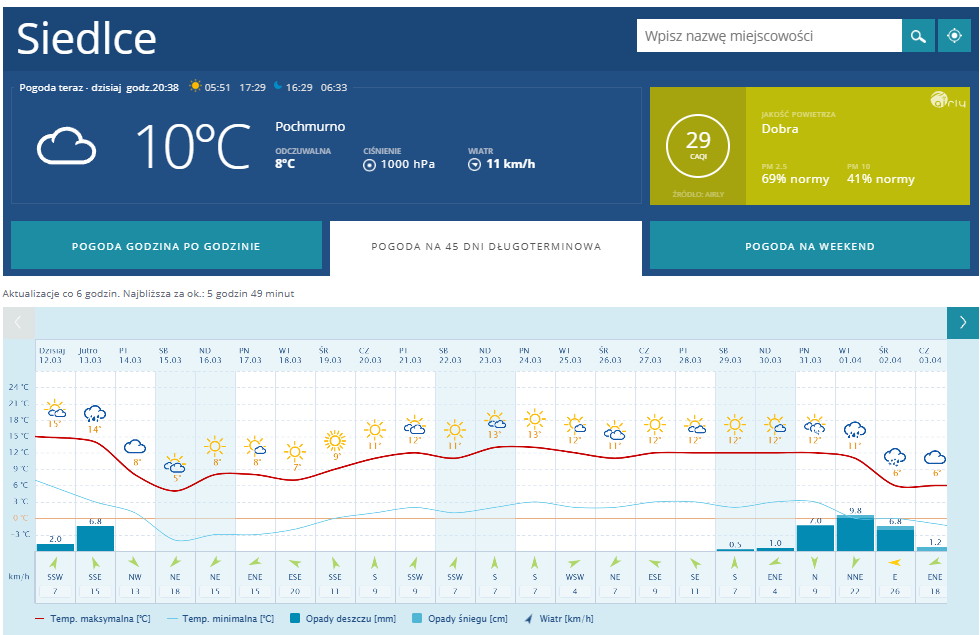Focus the Wpisz nazwę miejscowości search field
This screenshot has width=980, height=635.
pyautogui.click(x=768, y=37)
